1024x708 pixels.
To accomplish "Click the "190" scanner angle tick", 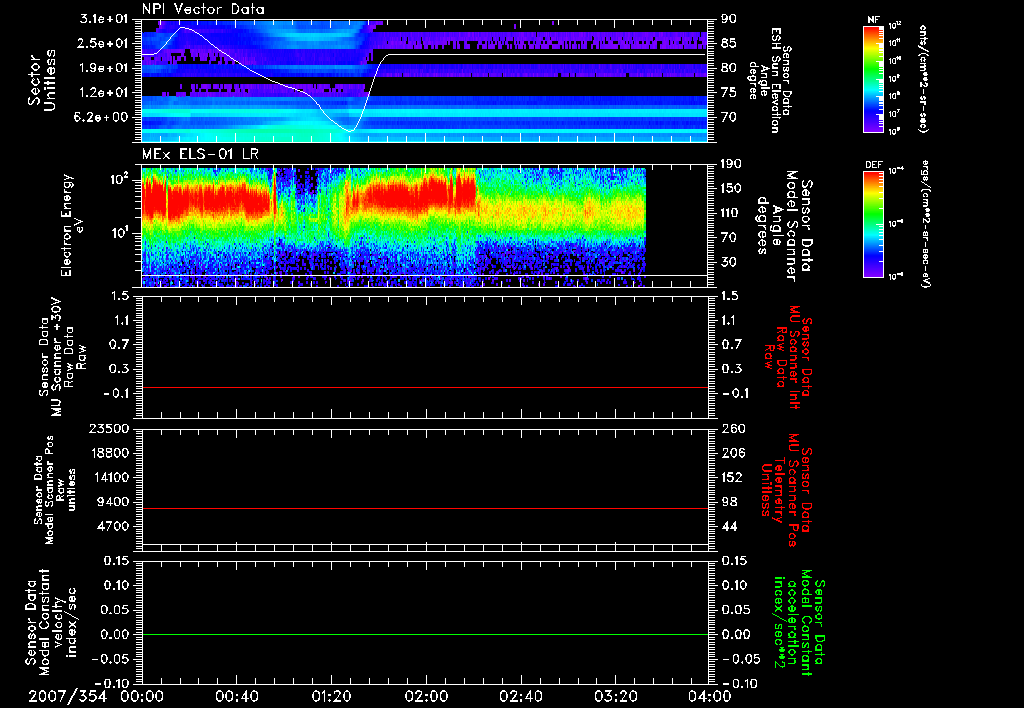I will (x=731, y=164).
